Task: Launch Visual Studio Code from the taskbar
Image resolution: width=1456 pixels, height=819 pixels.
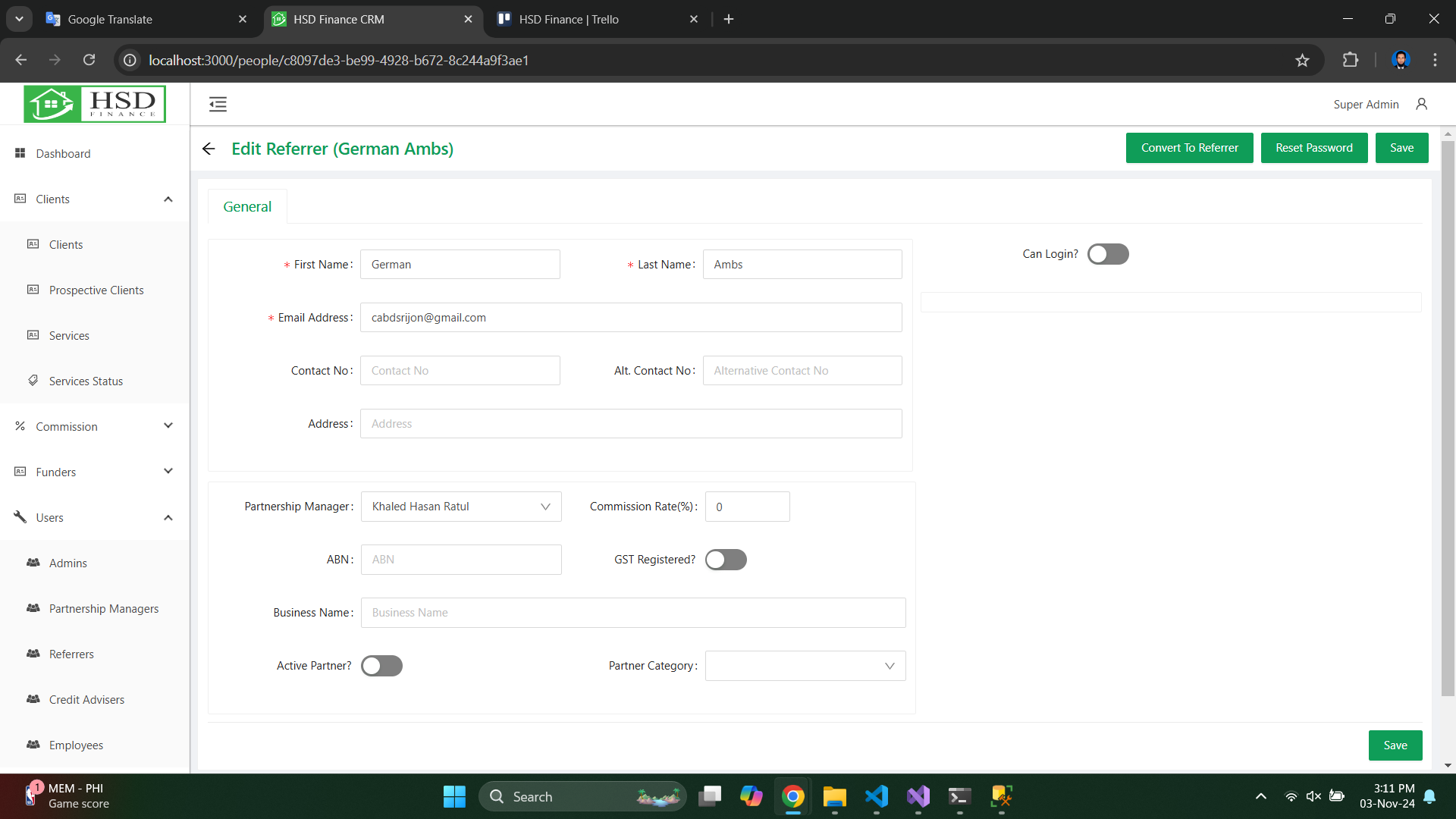Action: coord(876,796)
